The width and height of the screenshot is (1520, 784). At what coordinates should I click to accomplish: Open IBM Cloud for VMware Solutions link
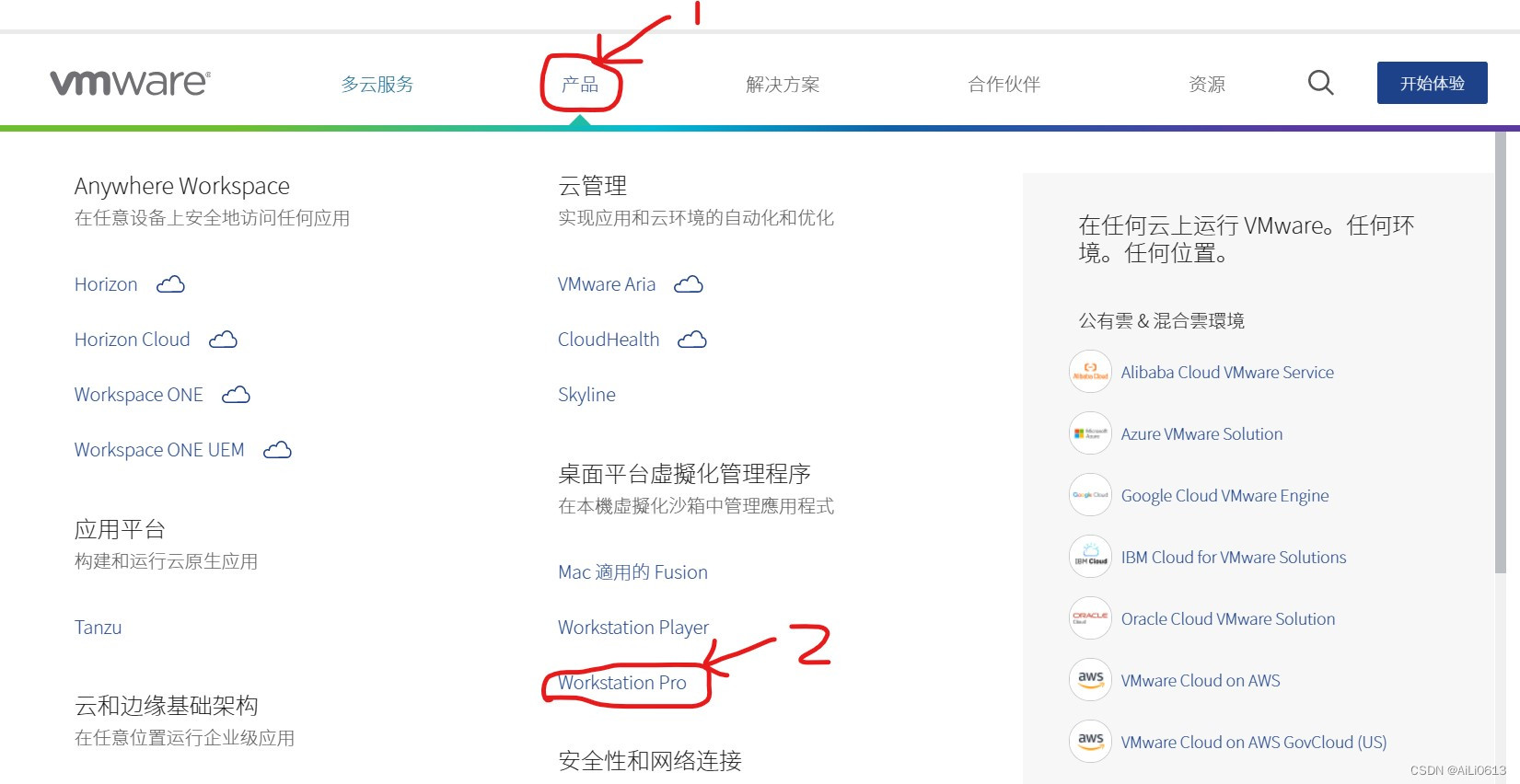[x=1234, y=557]
